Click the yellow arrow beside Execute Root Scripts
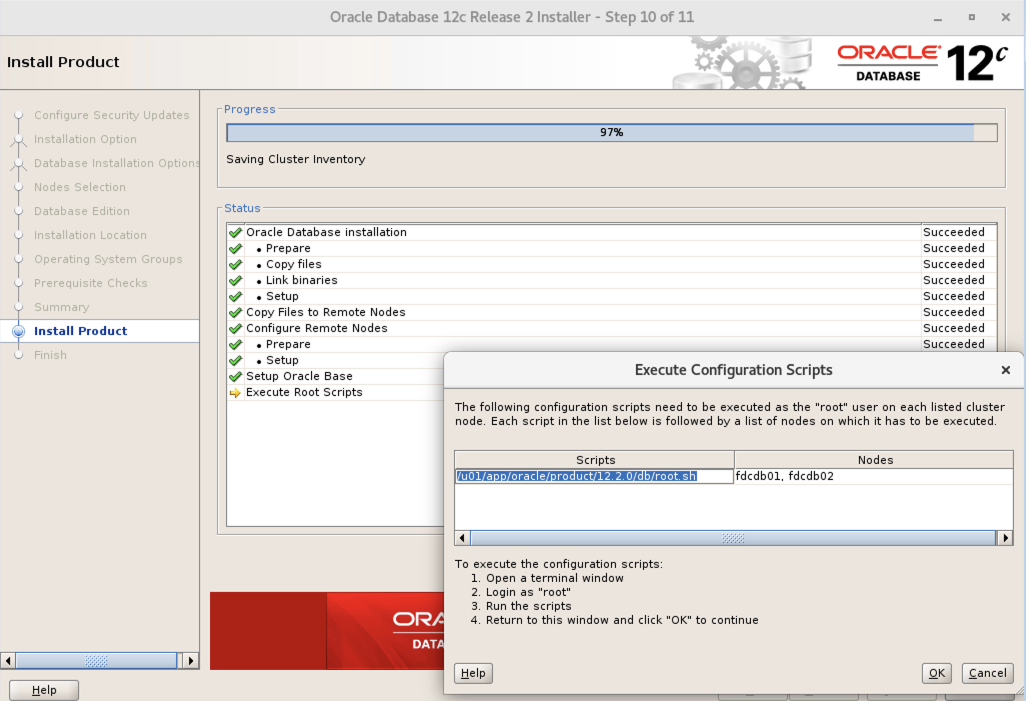 pos(236,393)
